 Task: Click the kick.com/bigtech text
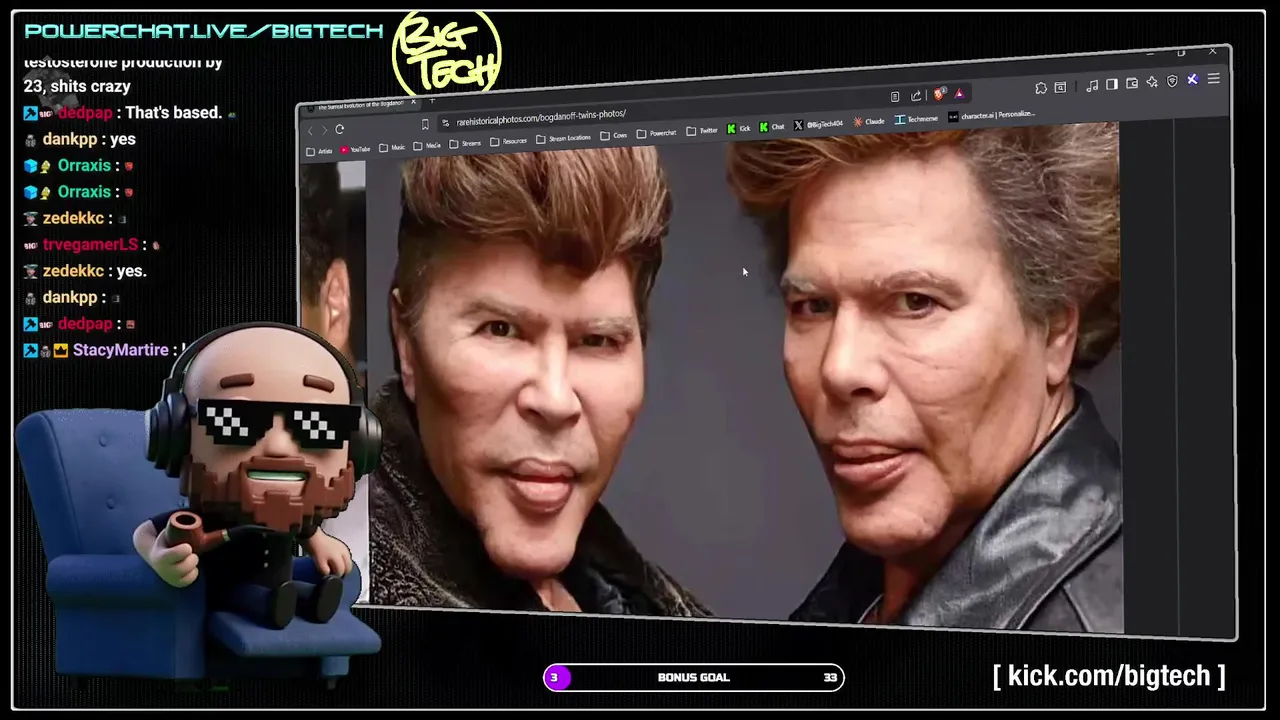(x=1109, y=676)
